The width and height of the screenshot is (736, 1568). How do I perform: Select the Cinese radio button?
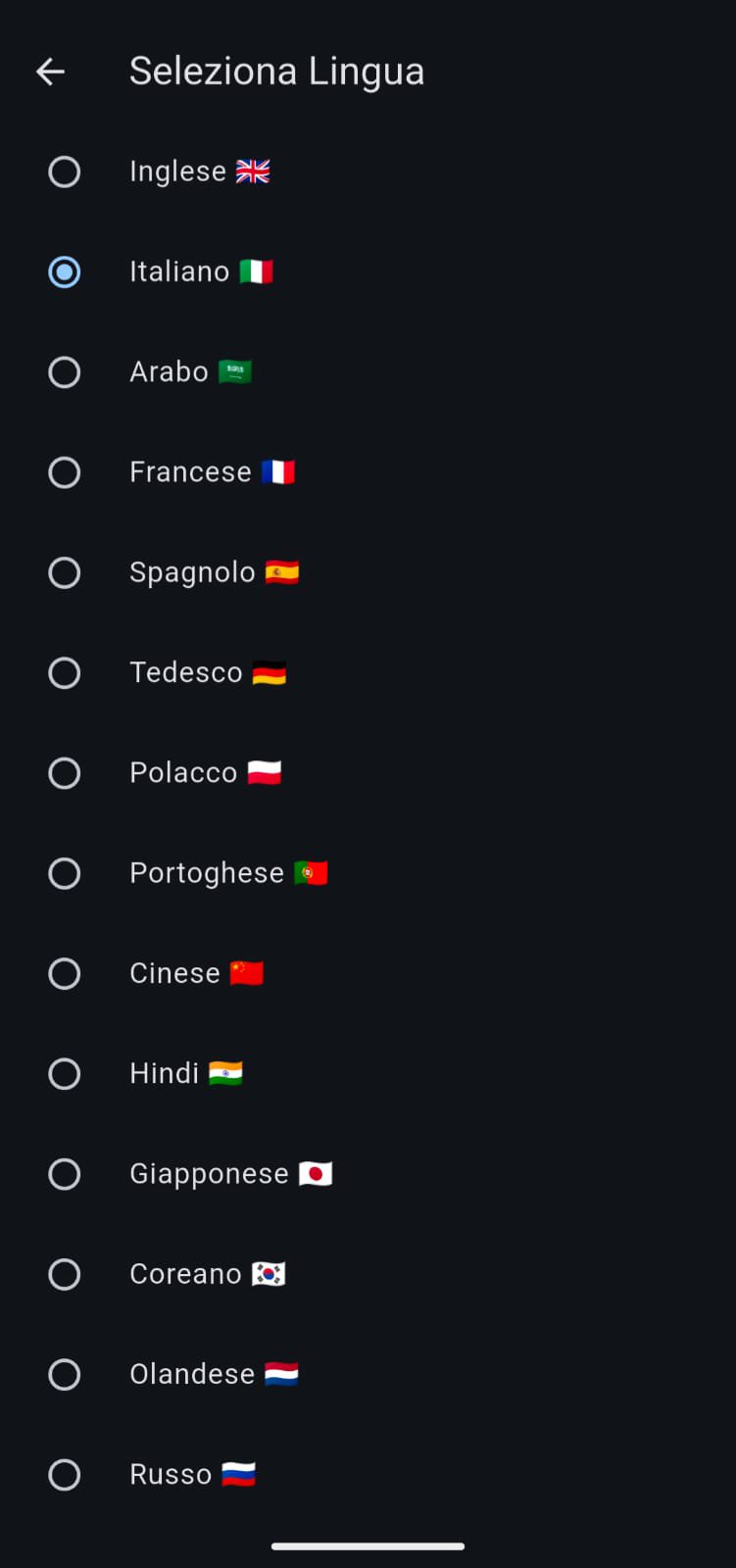coord(65,974)
